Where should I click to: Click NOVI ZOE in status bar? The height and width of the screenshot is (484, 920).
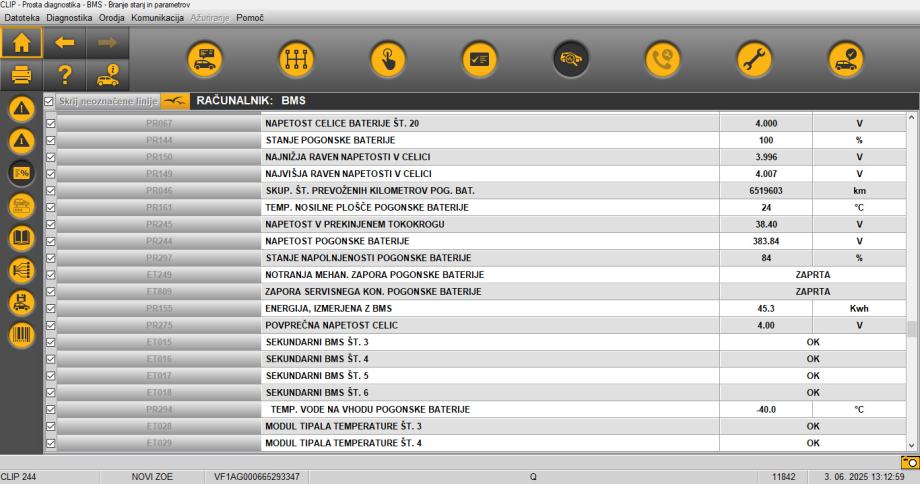(152, 477)
